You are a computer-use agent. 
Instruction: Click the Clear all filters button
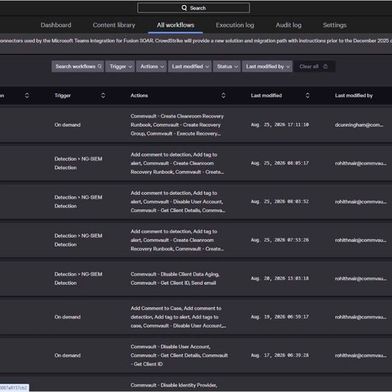pos(314,66)
